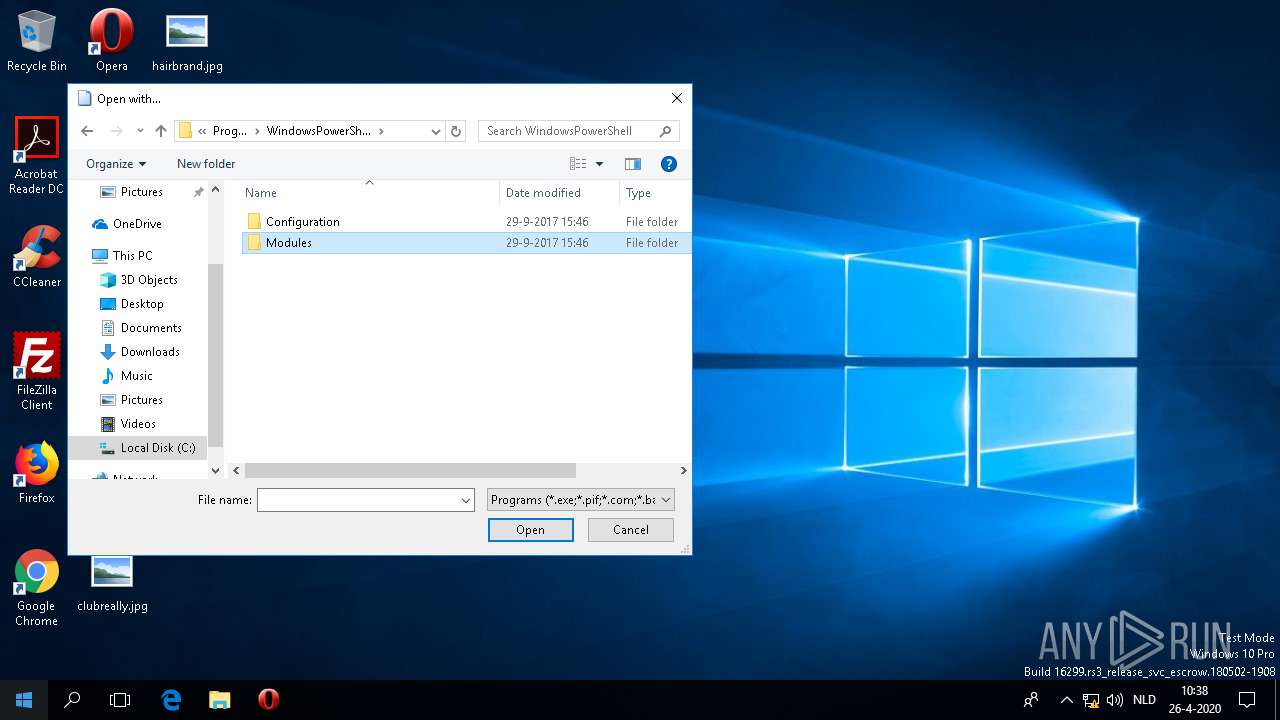Open the Action Center notifications
Screen dimensions: 1280x720
(1247, 700)
